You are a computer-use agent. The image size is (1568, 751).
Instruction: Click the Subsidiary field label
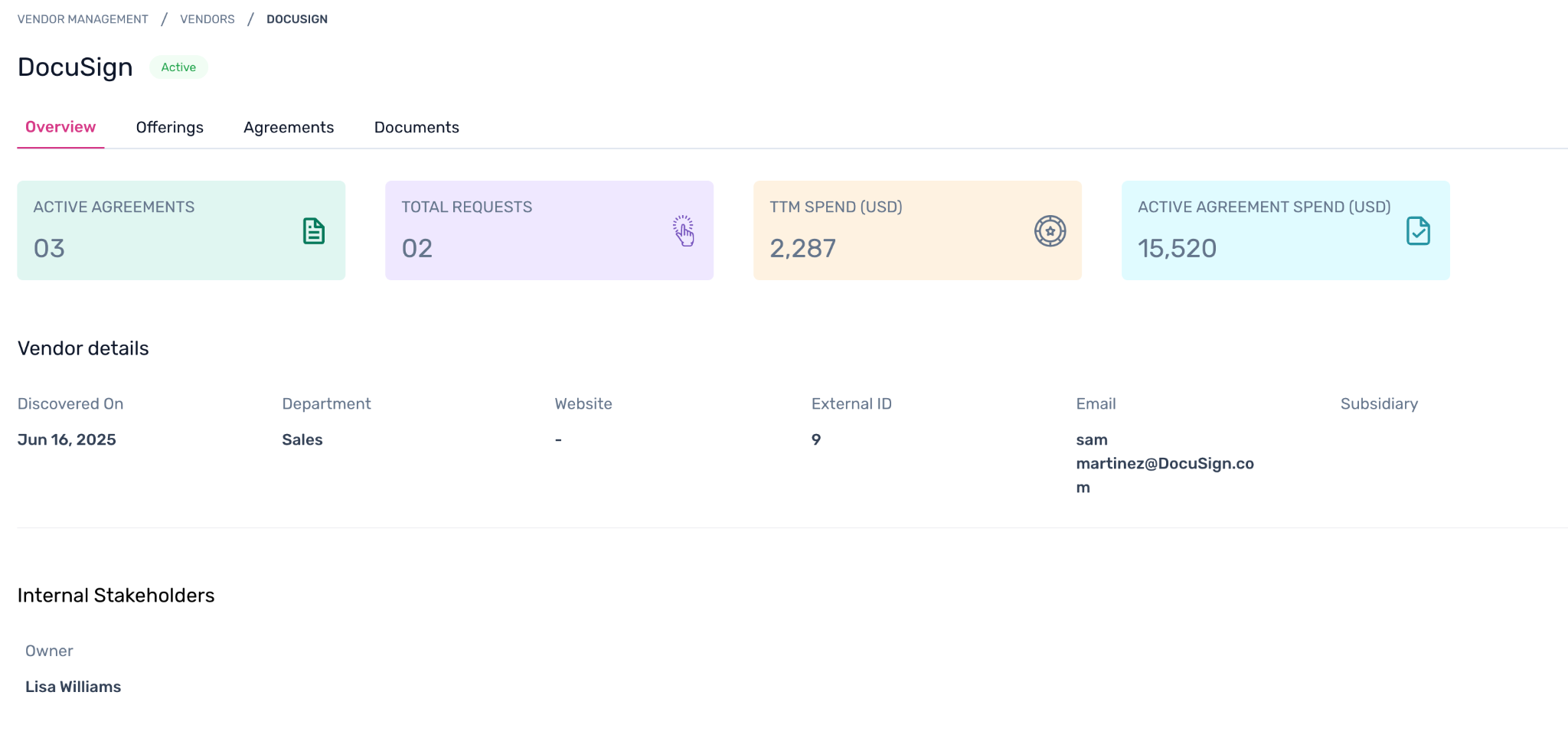[x=1379, y=403]
